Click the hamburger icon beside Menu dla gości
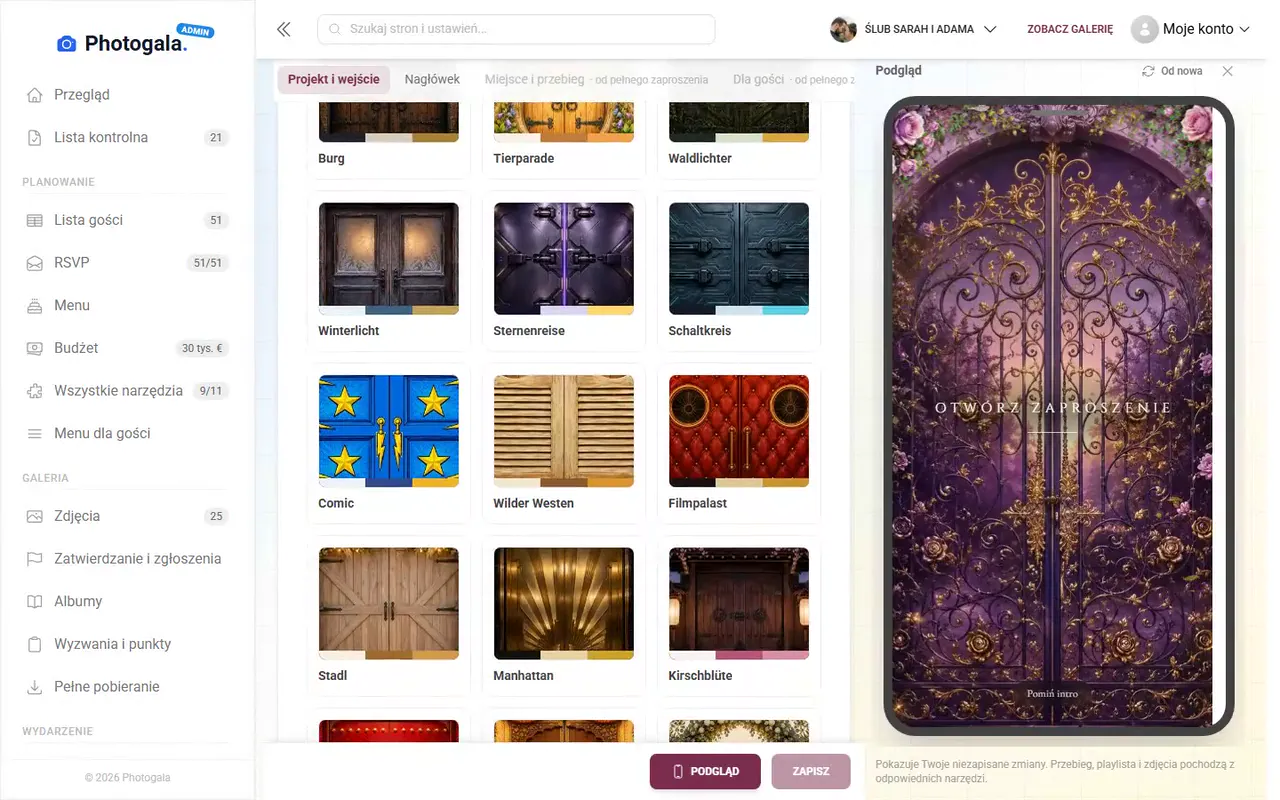This screenshot has width=1280, height=800. pyautogui.click(x=35, y=434)
